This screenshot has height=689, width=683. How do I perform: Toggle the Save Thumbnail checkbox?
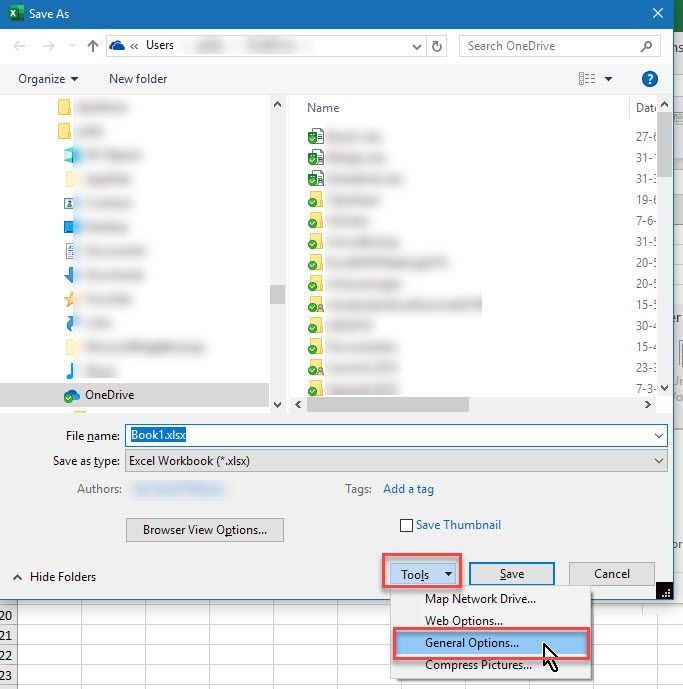coord(406,525)
